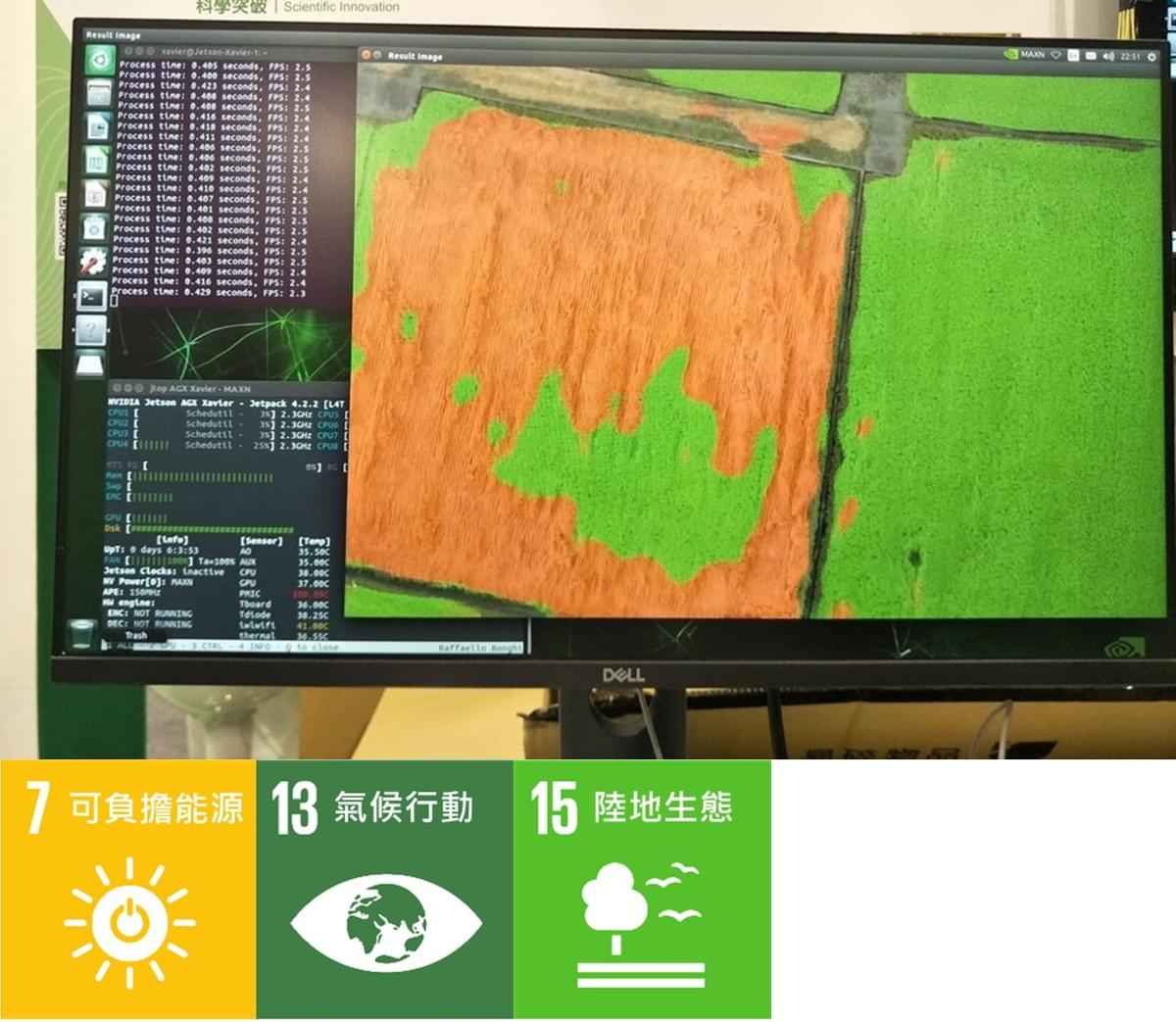Click the removable drive icon in dock
The image size is (1176, 1022).
90,364
